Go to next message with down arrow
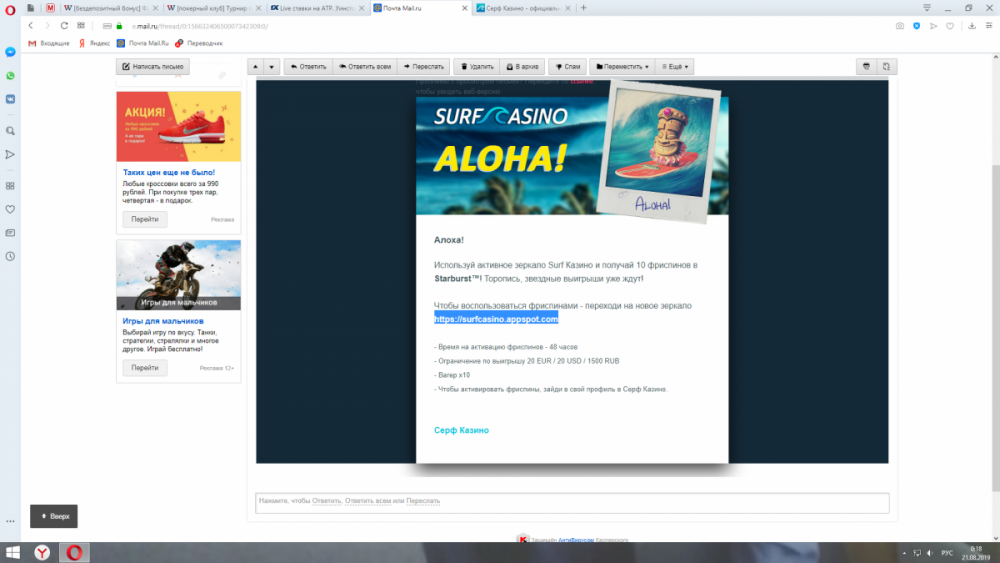Screen dimensions: 1000x563 [x=272, y=67]
